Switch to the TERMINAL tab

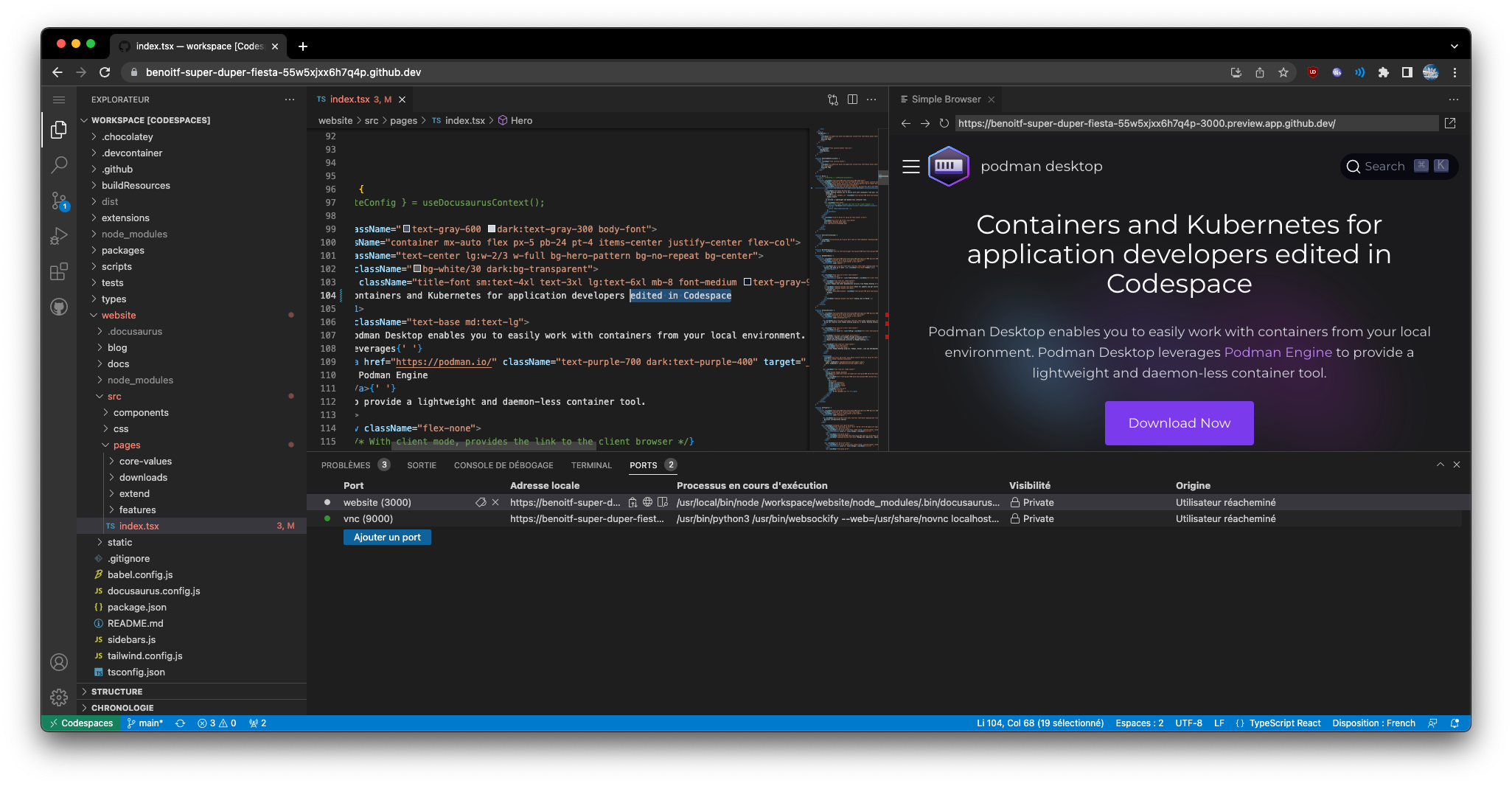[x=590, y=465]
